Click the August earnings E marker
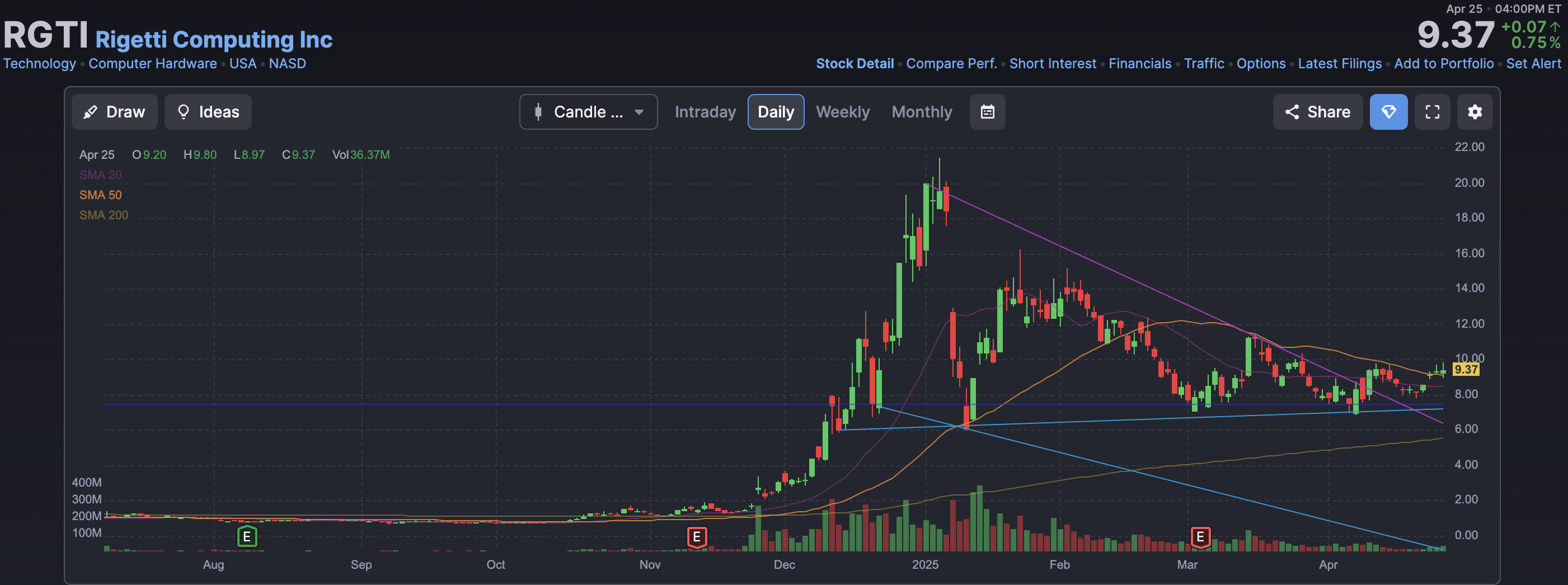Screen dimensions: 1568x585 [x=247, y=537]
